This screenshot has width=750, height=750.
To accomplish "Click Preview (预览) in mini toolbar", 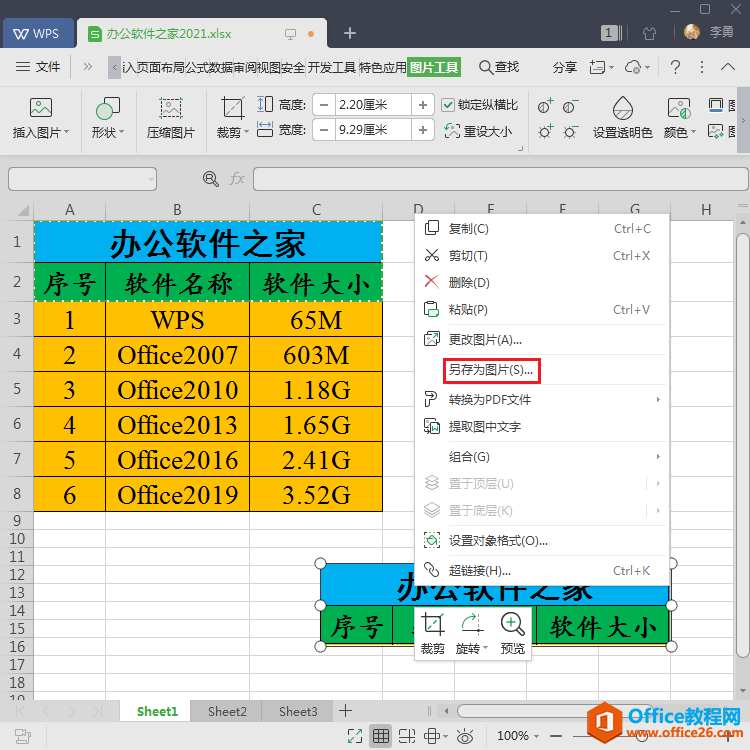I will pyautogui.click(x=512, y=634).
